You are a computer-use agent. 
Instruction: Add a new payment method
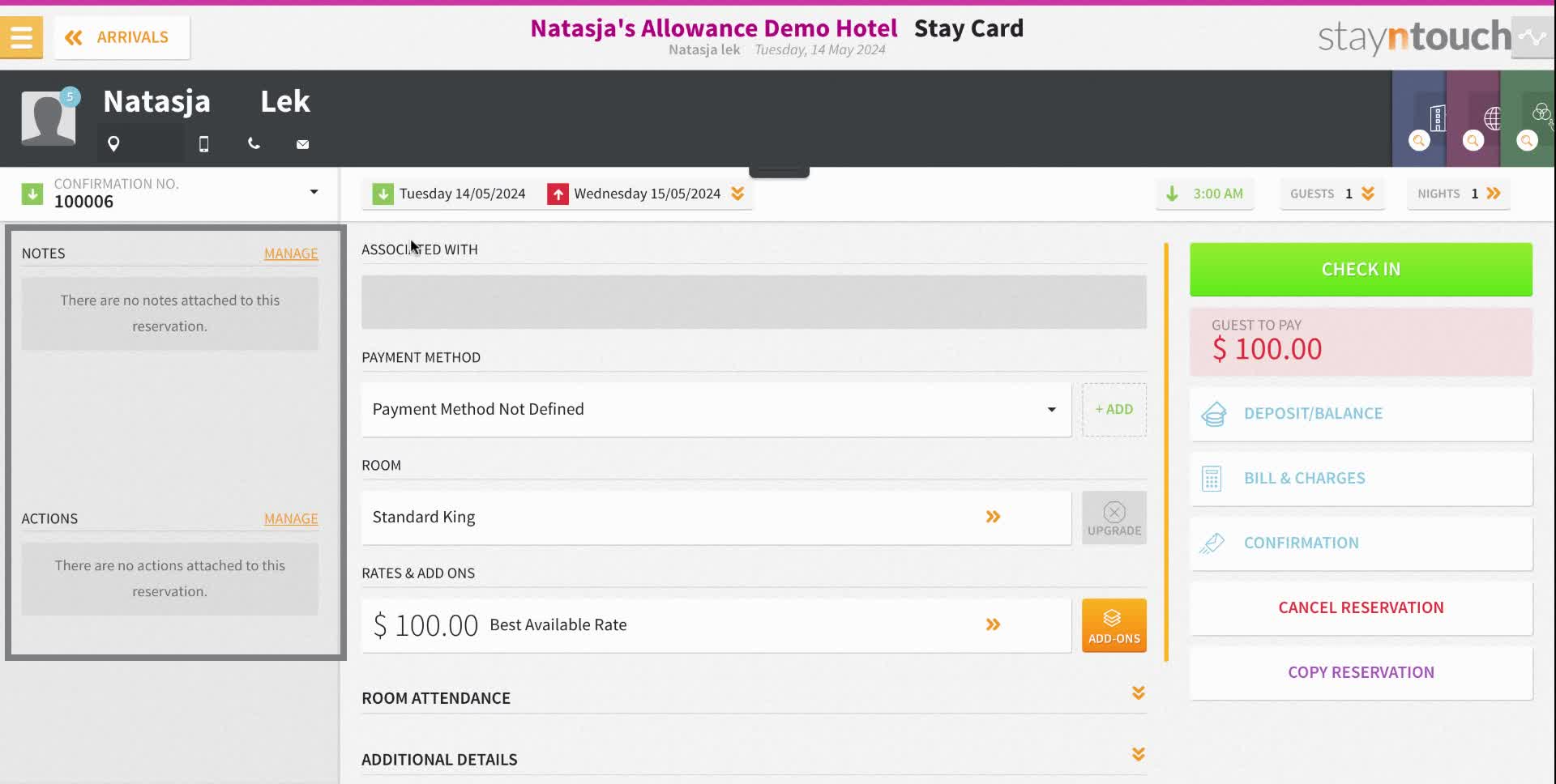pyautogui.click(x=1114, y=409)
